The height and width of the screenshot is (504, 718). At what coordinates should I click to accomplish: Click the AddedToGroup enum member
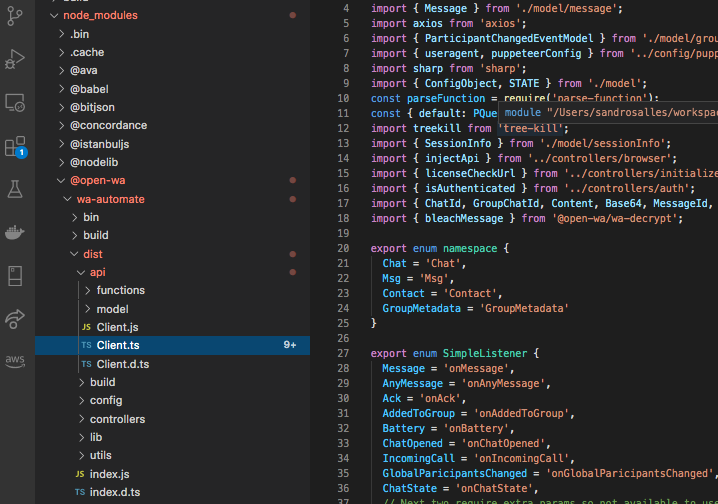pyautogui.click(x=419, y=413)
